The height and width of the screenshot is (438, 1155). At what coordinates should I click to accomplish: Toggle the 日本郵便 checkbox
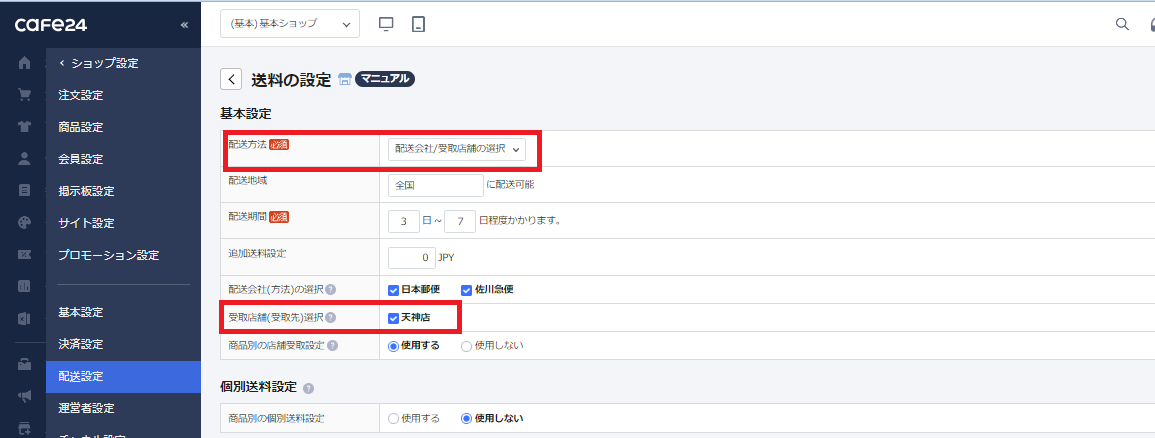click(x=393, y=290)
